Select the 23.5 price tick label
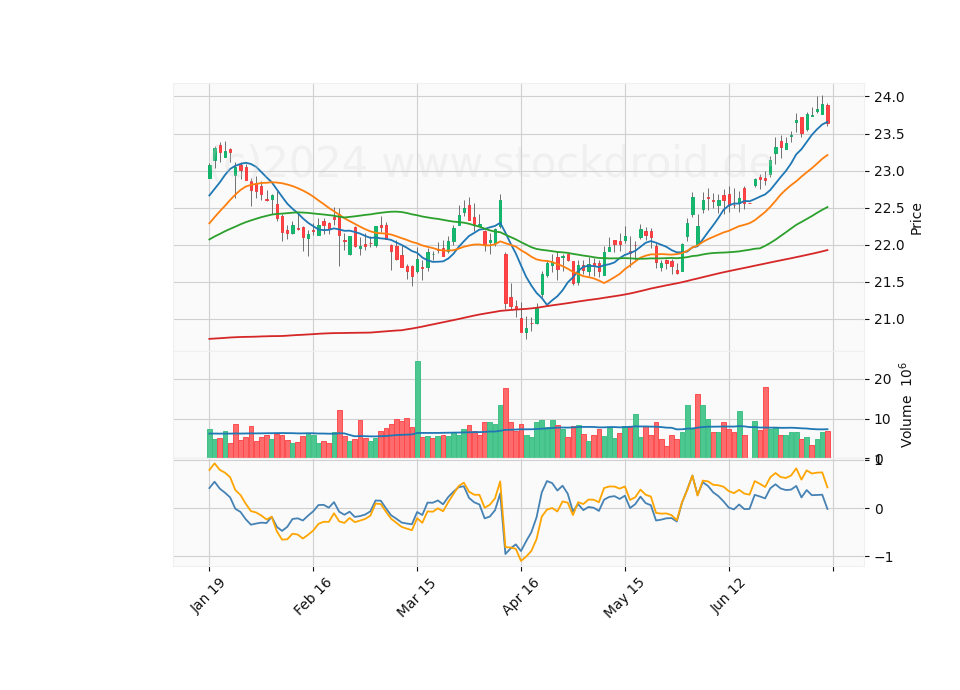 [x=889, y=135]
